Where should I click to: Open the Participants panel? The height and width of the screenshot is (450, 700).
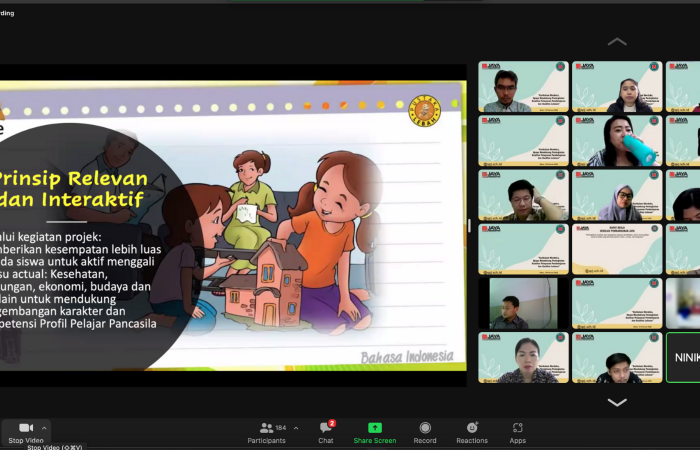[267, 433]
